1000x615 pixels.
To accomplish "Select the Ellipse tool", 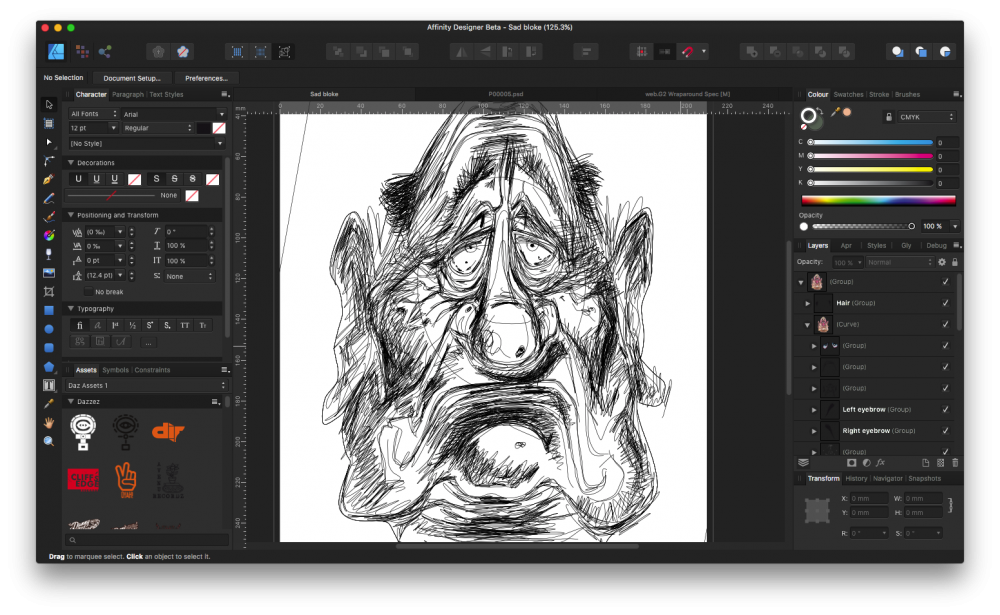I will [x=48, y=330].
